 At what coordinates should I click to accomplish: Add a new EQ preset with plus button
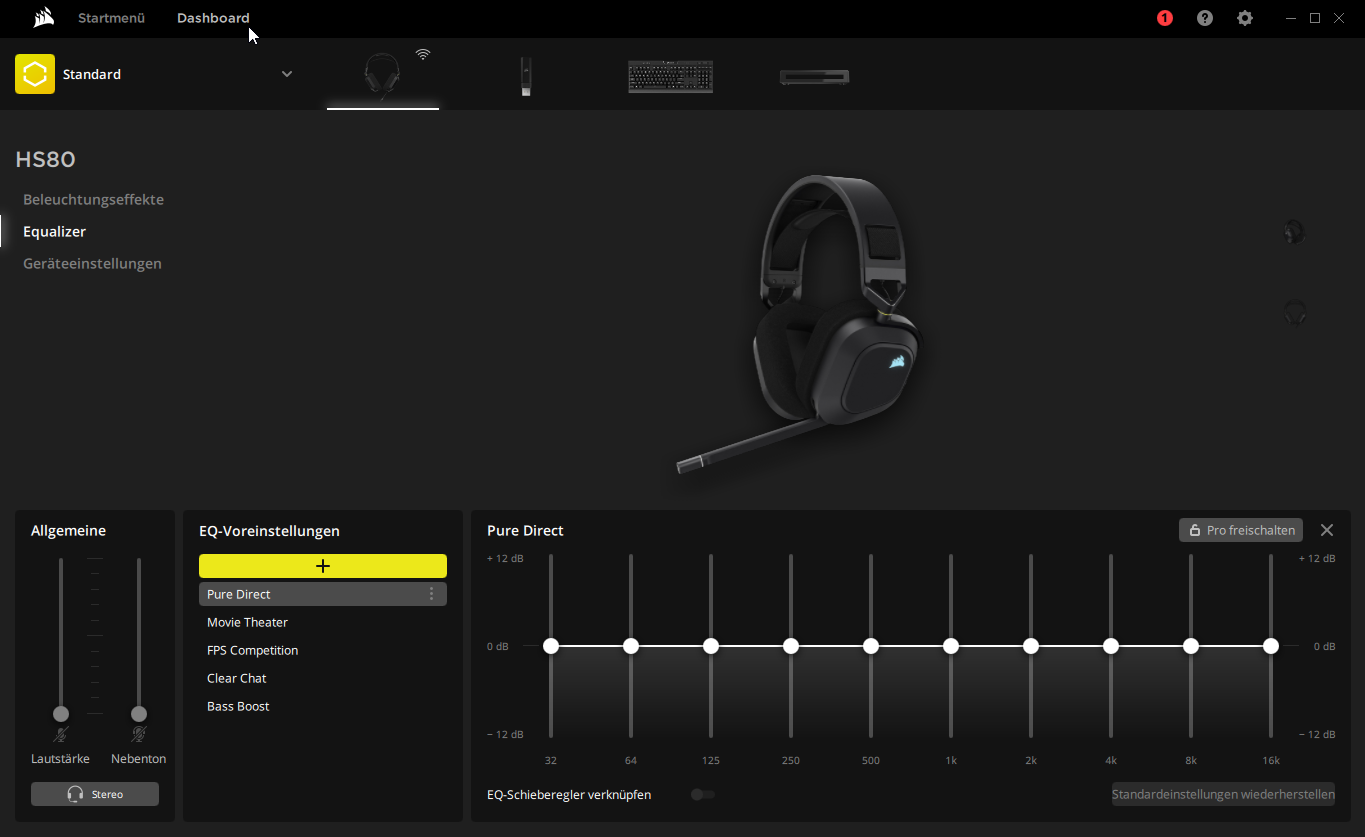(x=323, y=566)
